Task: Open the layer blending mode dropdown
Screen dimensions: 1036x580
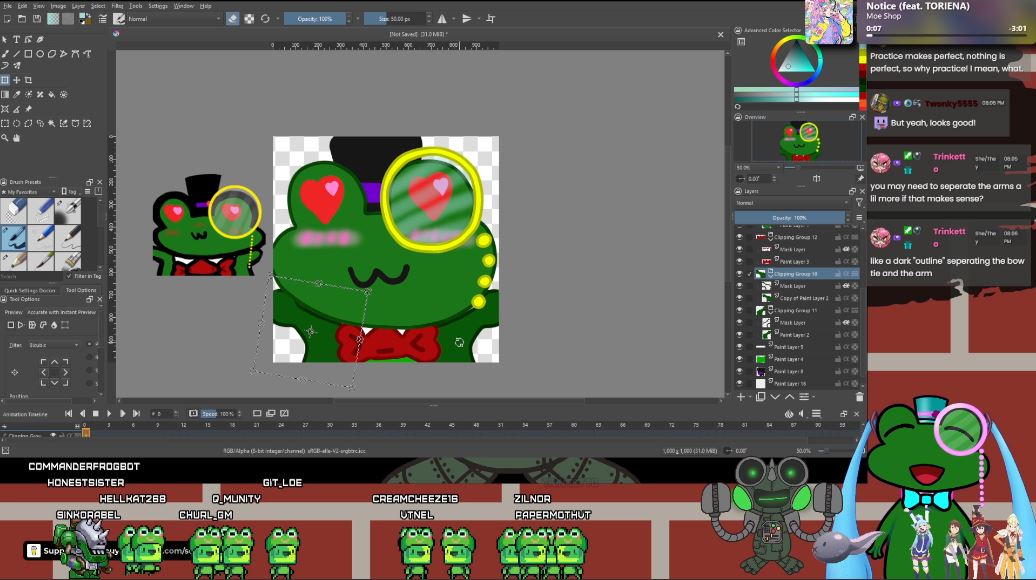Action: tap(790, 203)
